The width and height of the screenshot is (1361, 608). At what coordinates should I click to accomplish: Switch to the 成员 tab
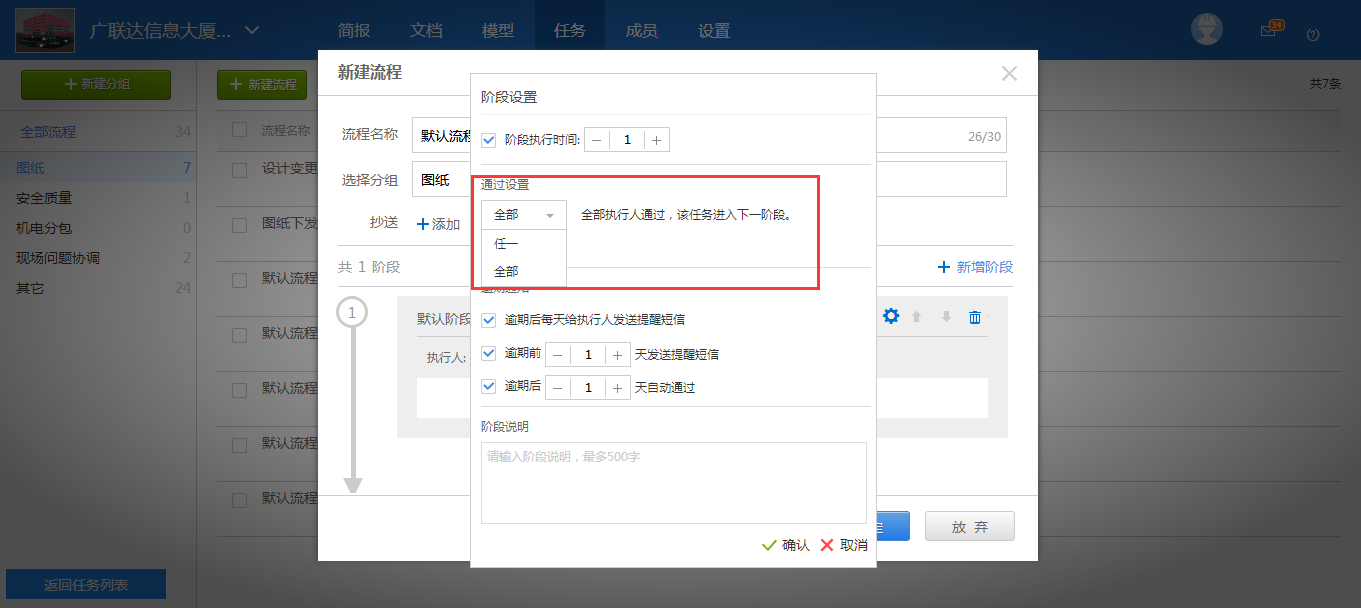click(x=641, y=30)
